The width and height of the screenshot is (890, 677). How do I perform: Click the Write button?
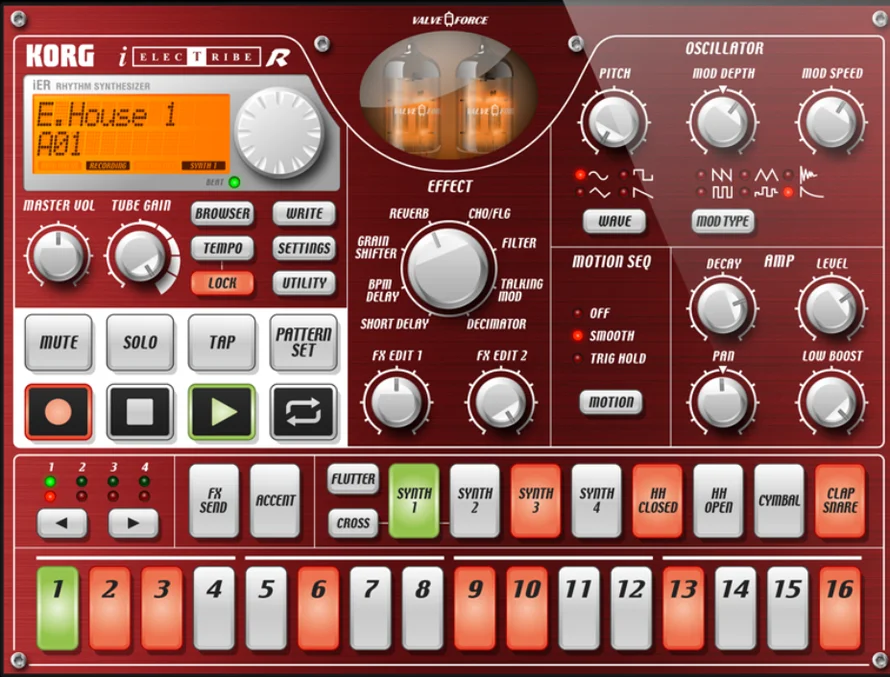pyautogui.click(x=304, y=214)
